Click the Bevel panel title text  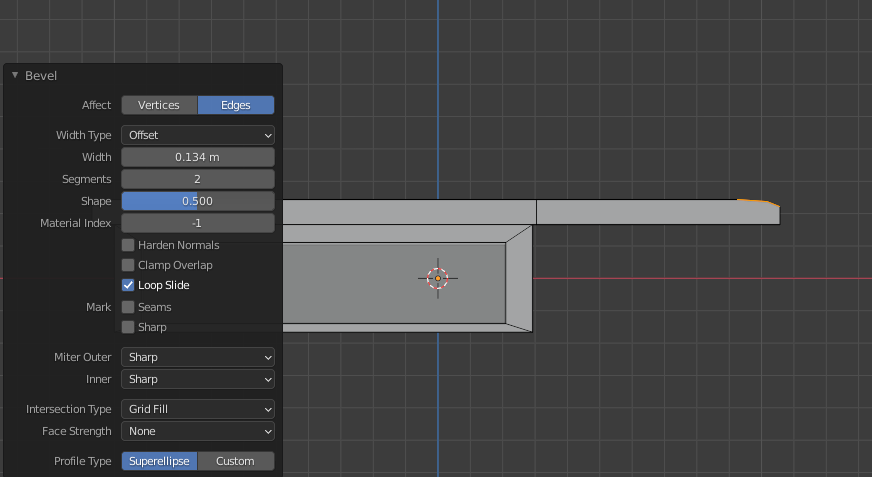click(x=41, y=76)
